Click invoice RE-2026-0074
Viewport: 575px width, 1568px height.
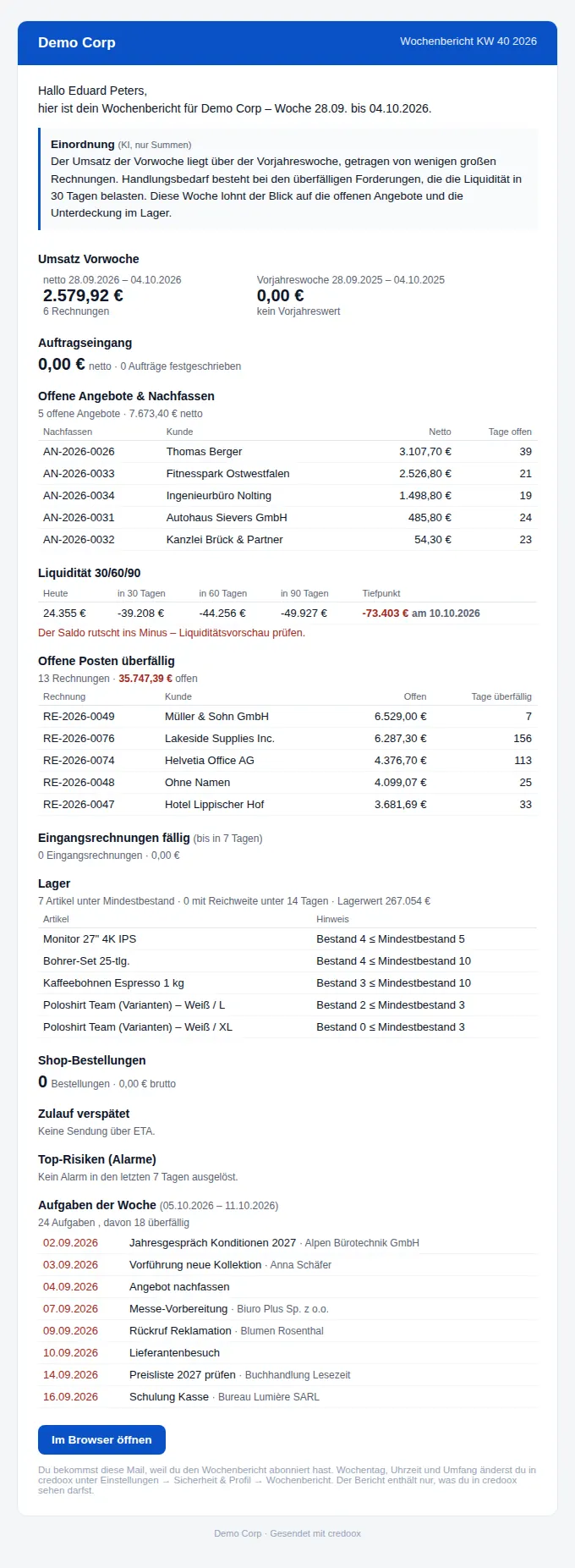click(x=79, y=760)
